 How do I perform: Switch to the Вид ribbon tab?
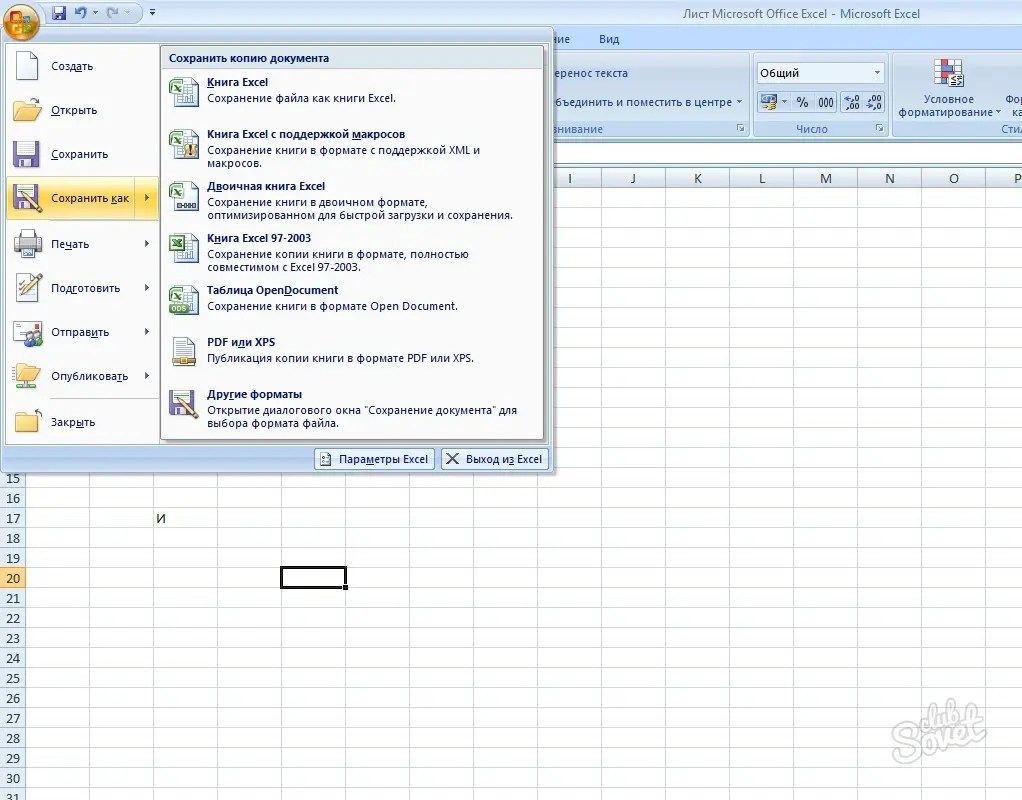(x=609, y=39)
